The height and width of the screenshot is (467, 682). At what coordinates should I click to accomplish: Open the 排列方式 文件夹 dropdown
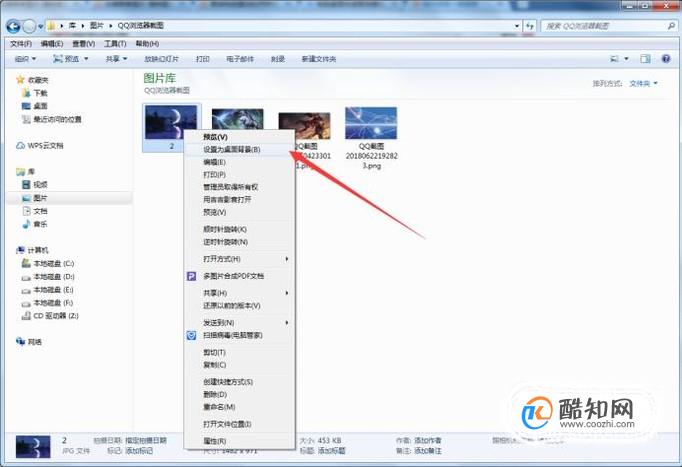click(x=643, y=83)
